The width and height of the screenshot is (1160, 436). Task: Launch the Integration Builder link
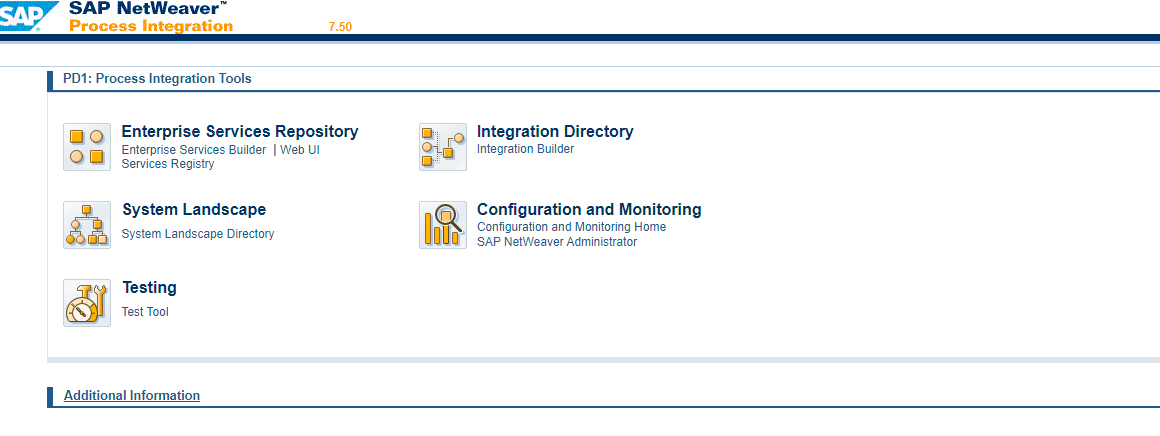coord(525,149)
